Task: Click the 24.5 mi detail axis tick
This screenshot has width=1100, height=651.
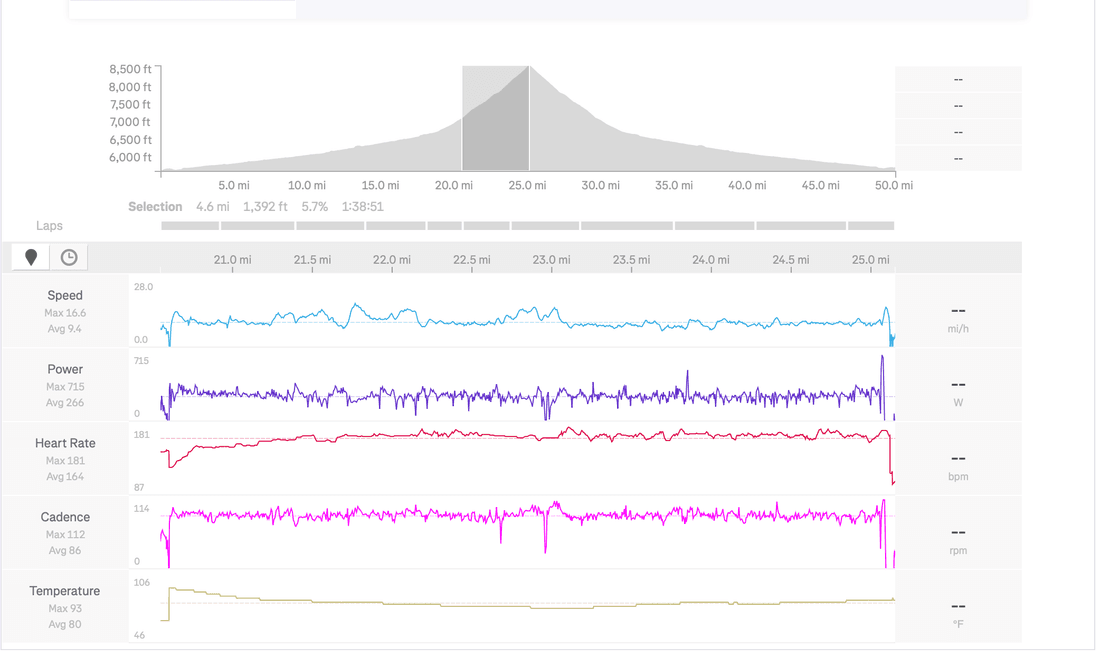Action: click(x=791, y=260)
